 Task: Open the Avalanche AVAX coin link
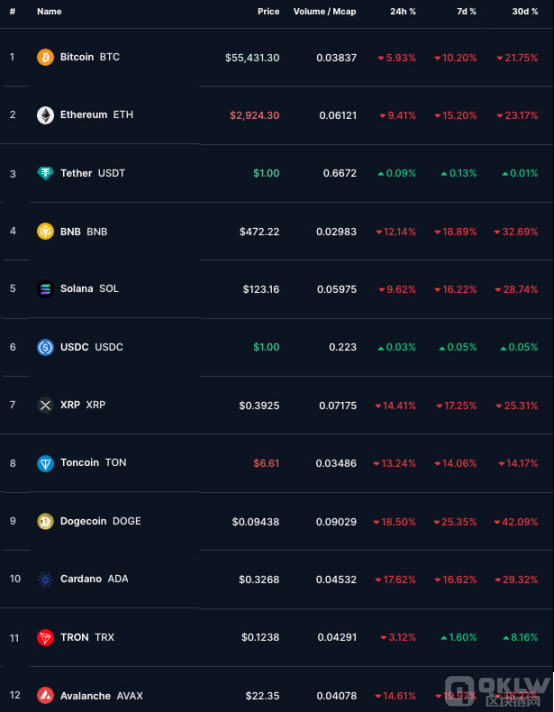click(x=101, y=696)
